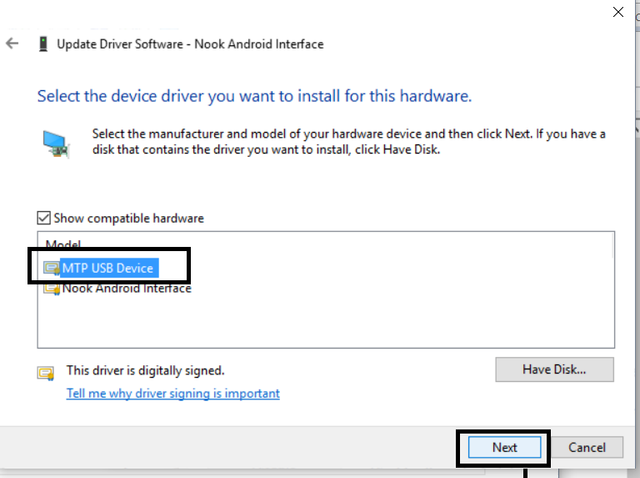
Task: Cancel the driver update wizard
Action: [x=587, y=447]
